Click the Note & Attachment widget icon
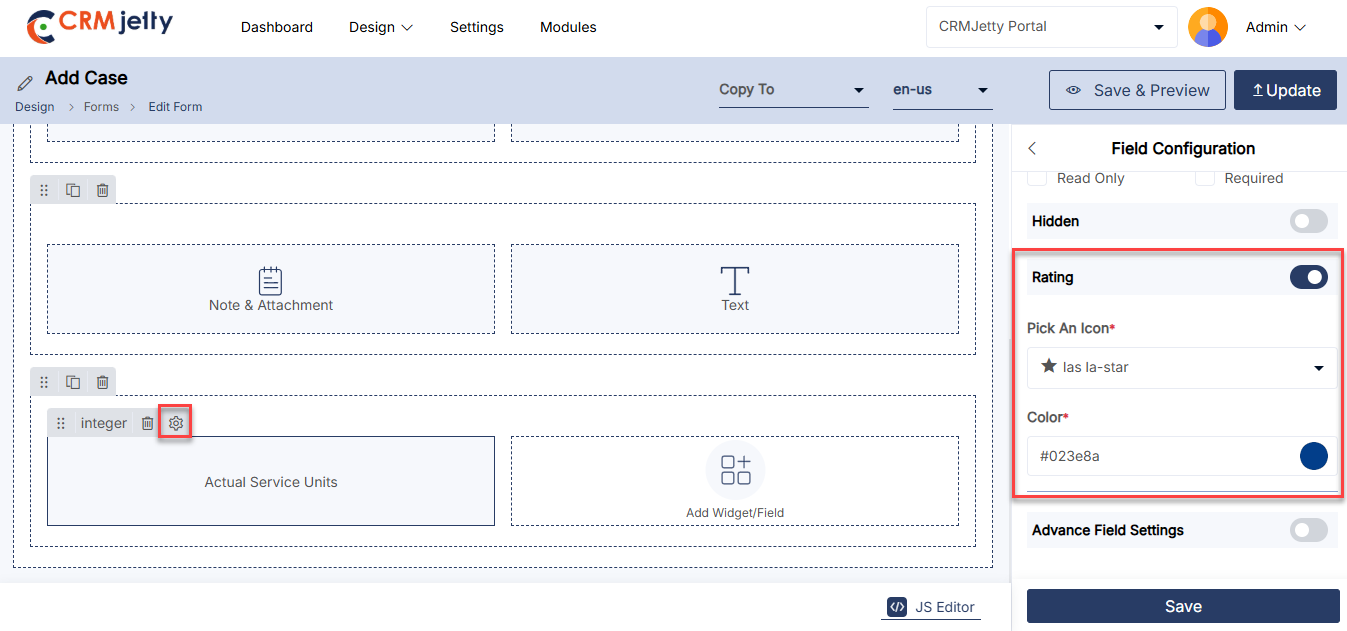Viewport: 1347px width, 631px height. pos(270,280)
